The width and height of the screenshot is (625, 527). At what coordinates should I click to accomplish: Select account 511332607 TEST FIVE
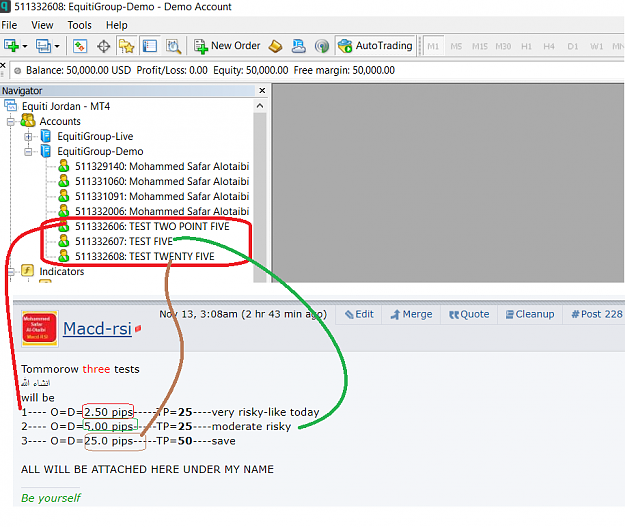coord(124,242)
